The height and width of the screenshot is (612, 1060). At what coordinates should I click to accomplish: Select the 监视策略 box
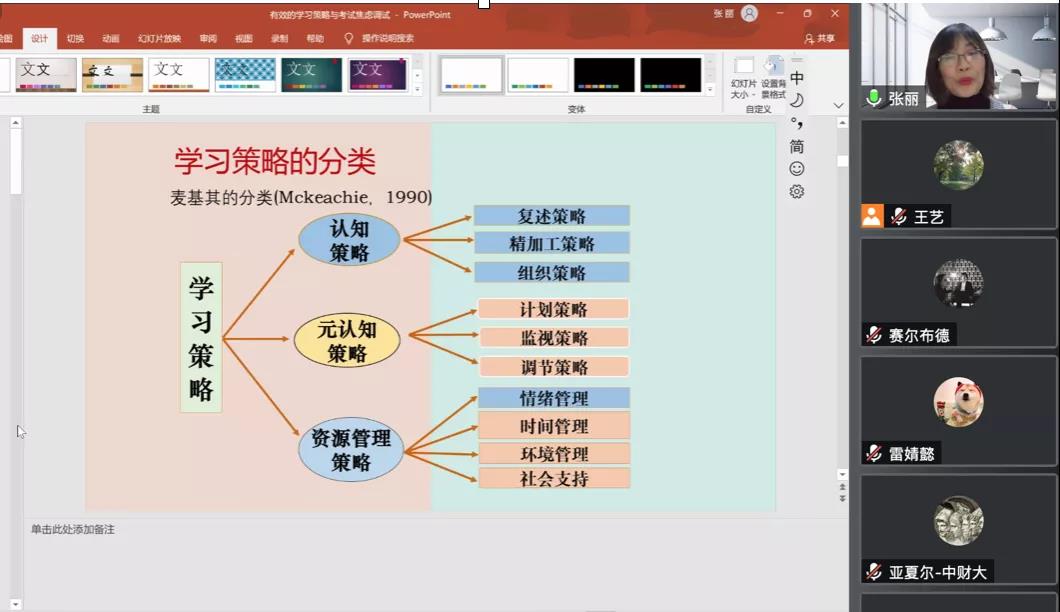tap(554, 337)
